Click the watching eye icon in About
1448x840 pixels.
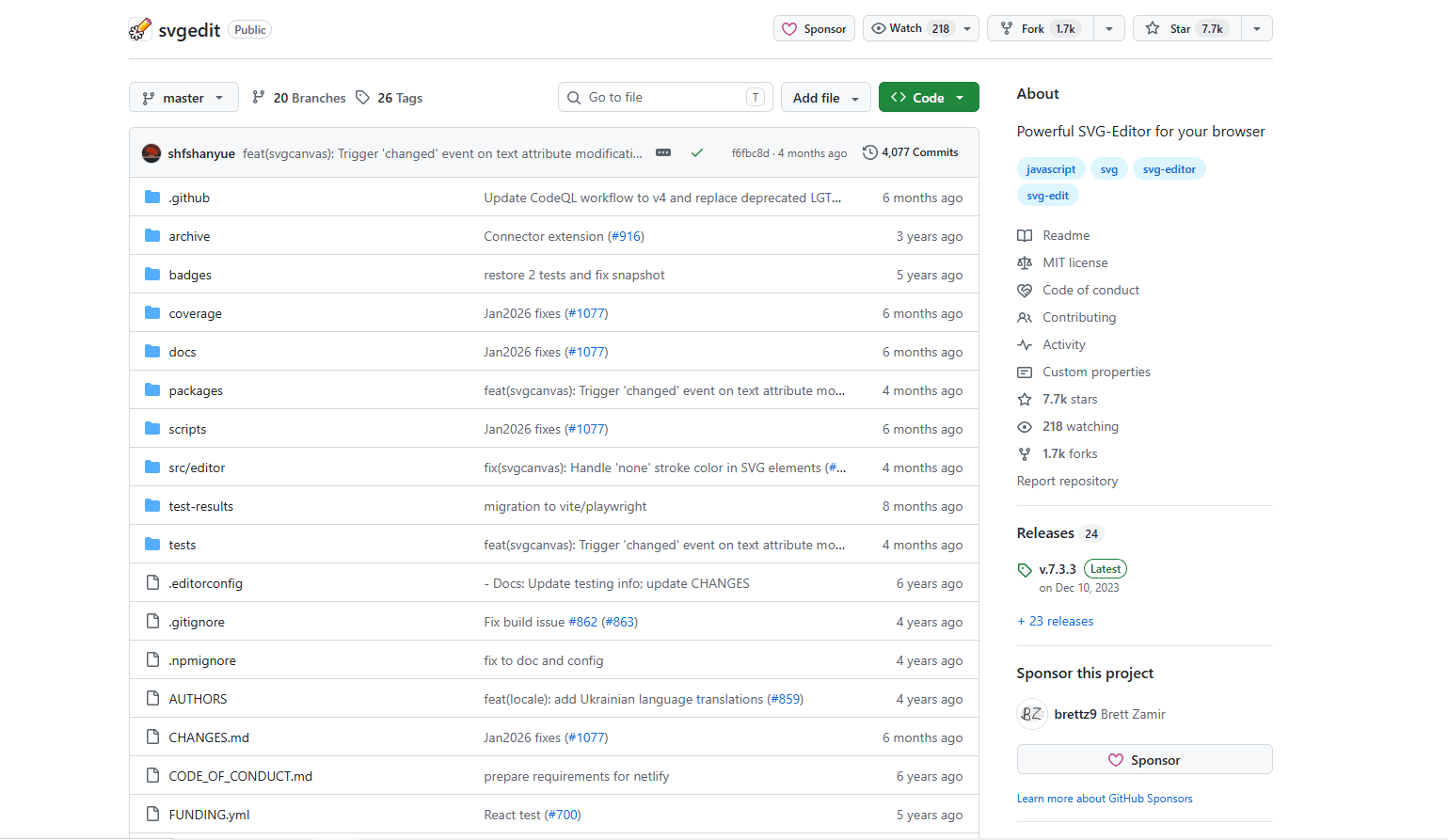coord(1025,426)
